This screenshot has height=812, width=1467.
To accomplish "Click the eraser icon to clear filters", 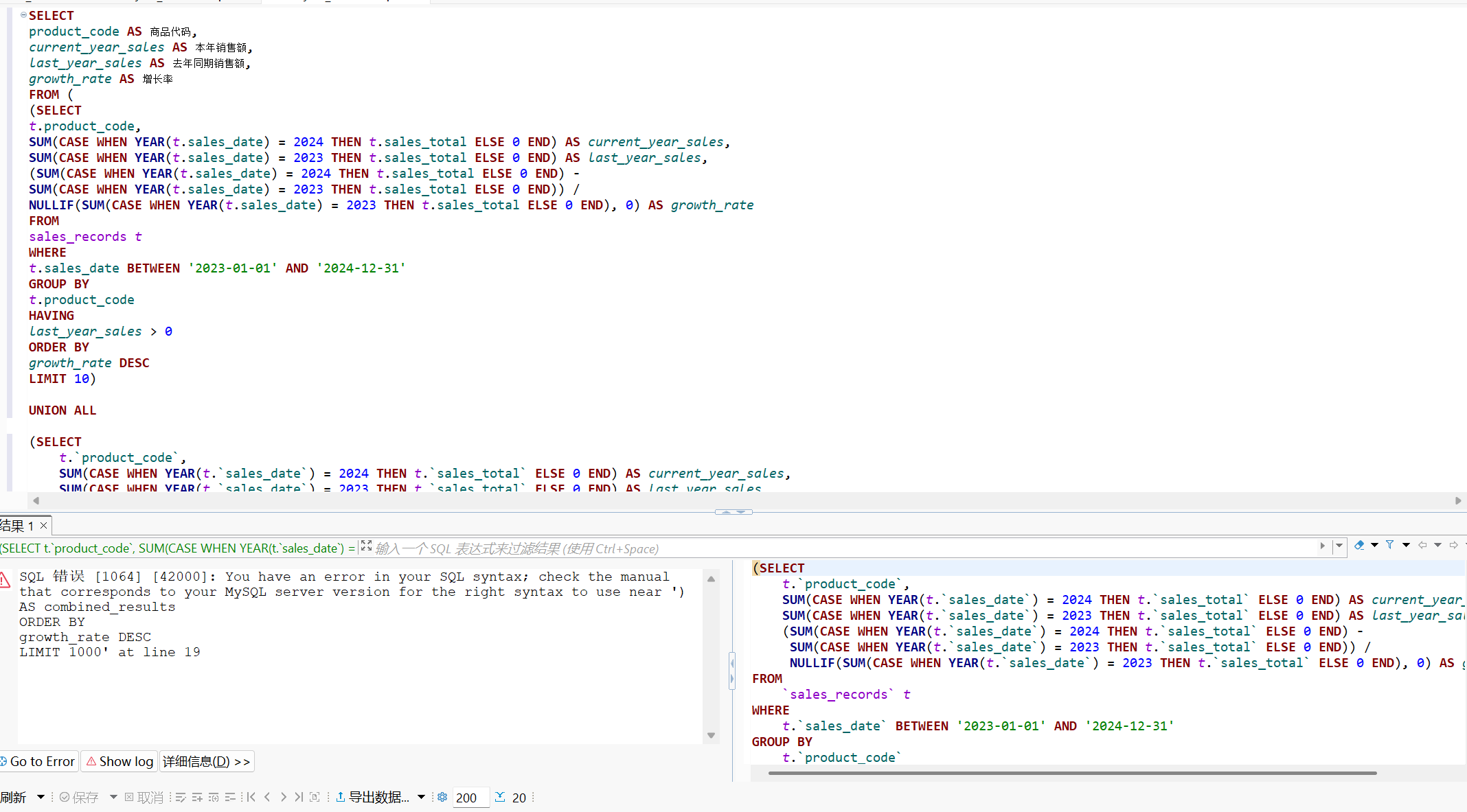I will tap(1358, 545).
